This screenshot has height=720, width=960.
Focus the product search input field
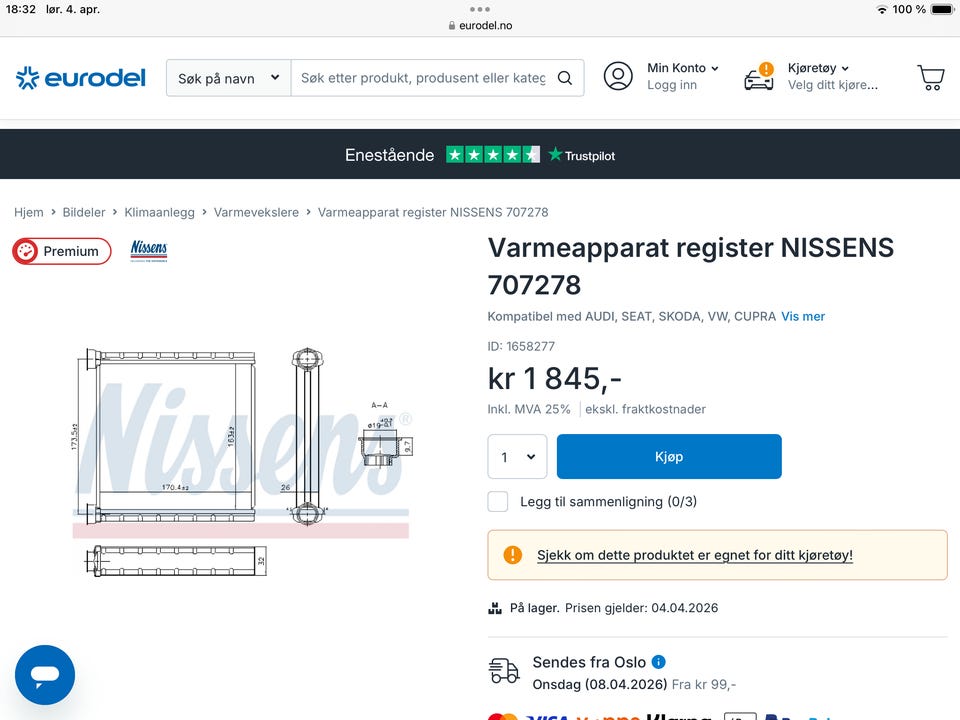pyautogui.click(x=424, y=78)
